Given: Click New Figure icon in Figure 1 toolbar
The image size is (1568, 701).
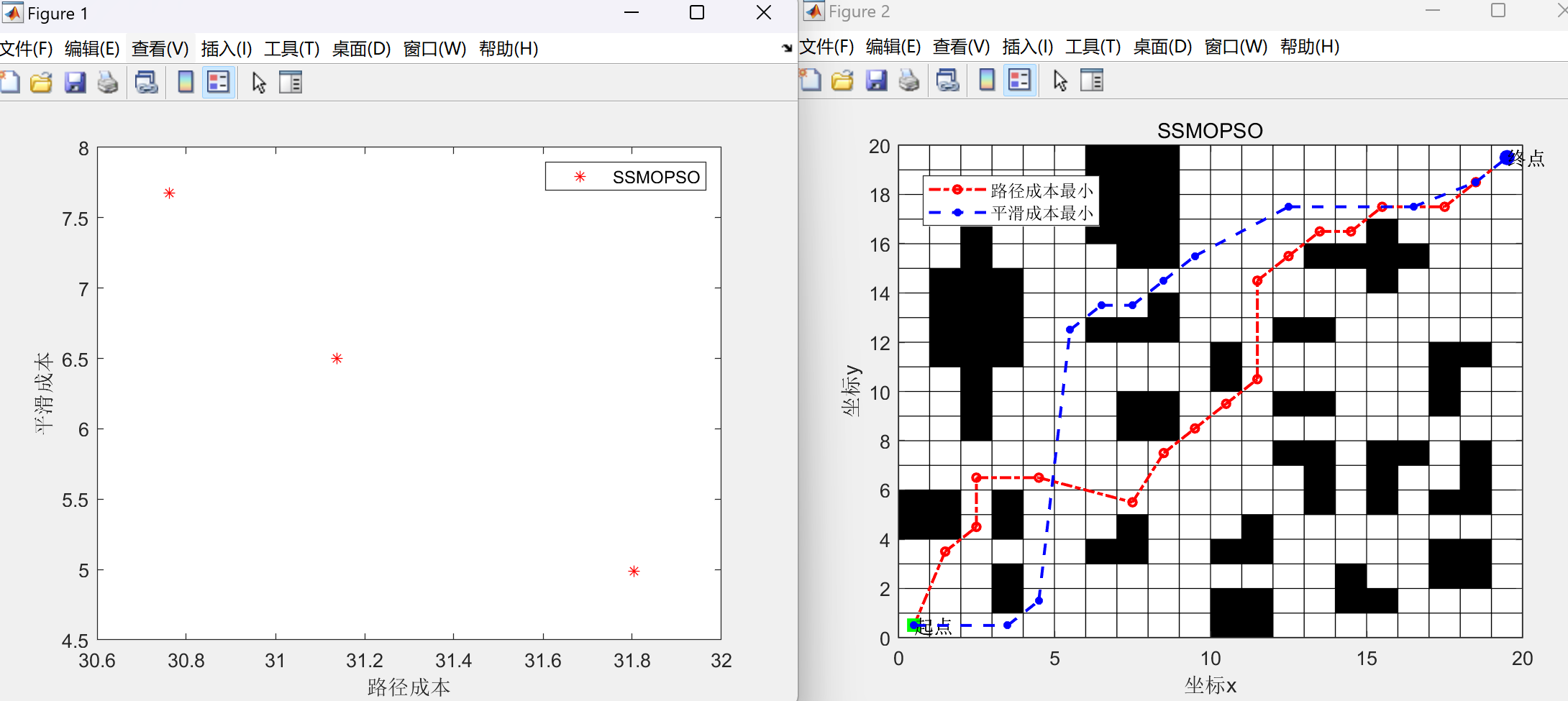Looking at the screenshot, I should (10, 82).
